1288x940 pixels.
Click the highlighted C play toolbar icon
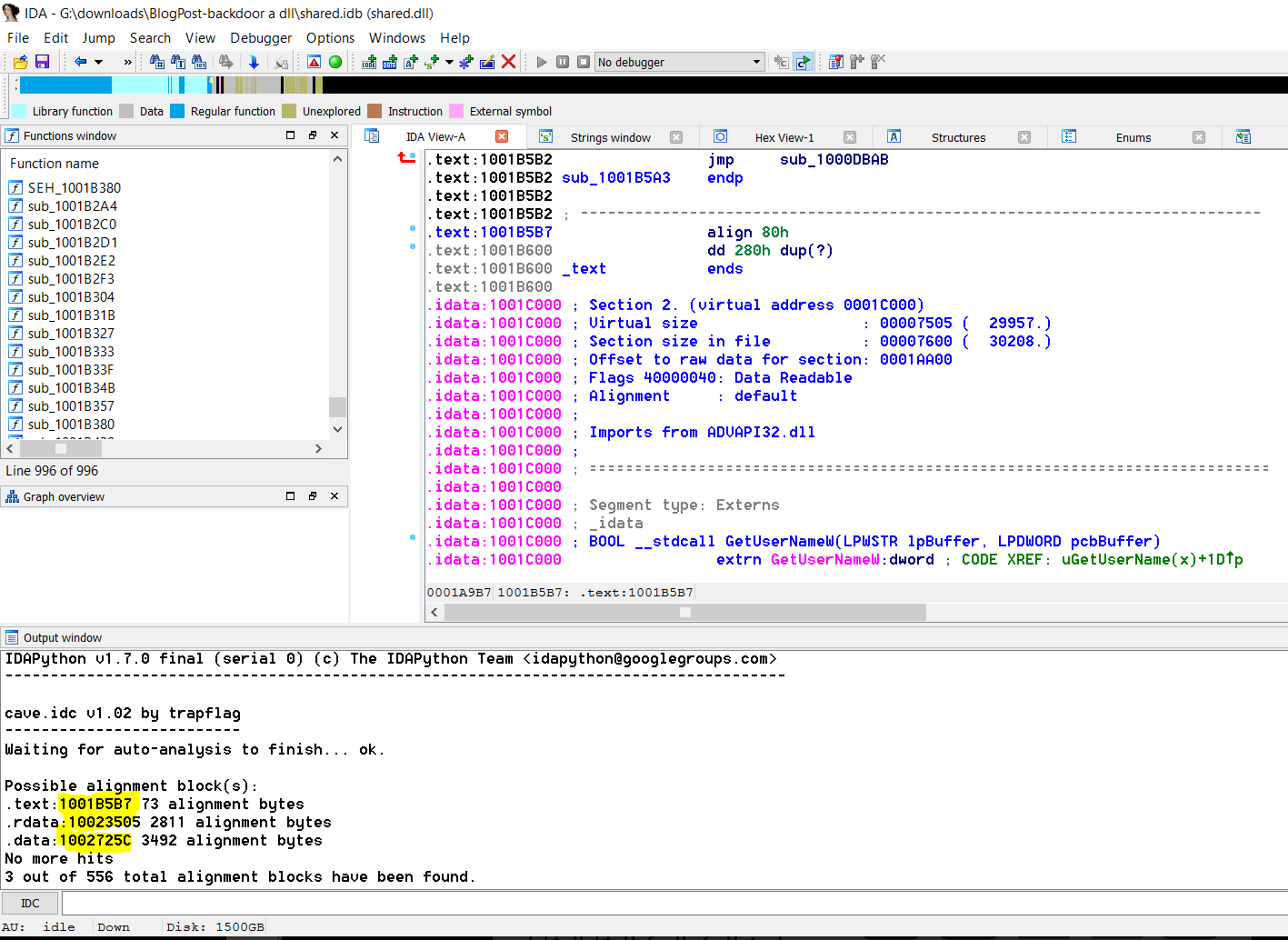803,62
